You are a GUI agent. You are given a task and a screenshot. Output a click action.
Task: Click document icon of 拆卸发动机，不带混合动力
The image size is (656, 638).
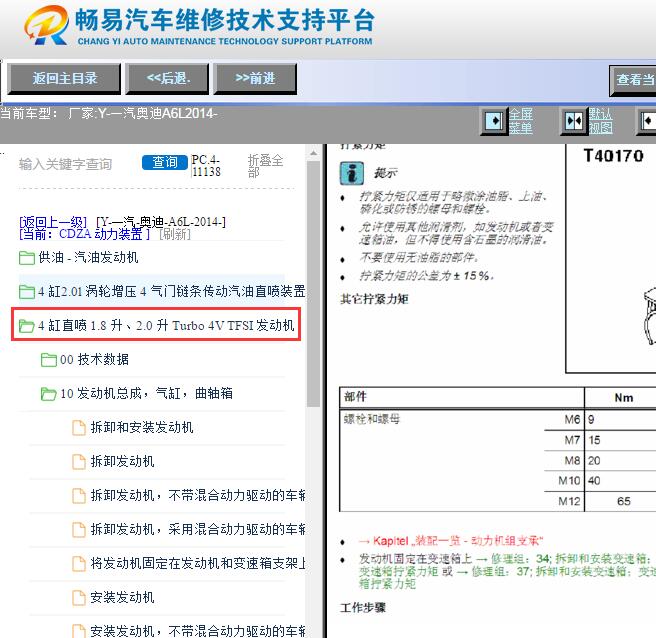79,496
